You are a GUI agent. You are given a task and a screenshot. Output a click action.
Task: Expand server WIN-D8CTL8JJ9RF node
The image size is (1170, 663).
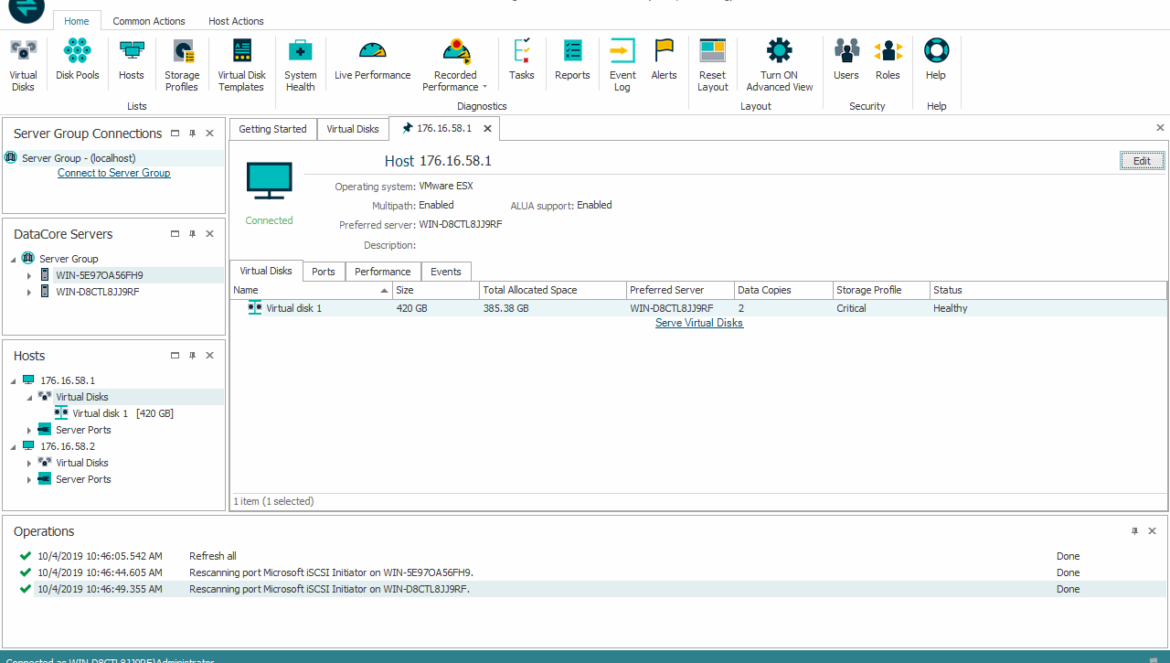pos(29,292)
